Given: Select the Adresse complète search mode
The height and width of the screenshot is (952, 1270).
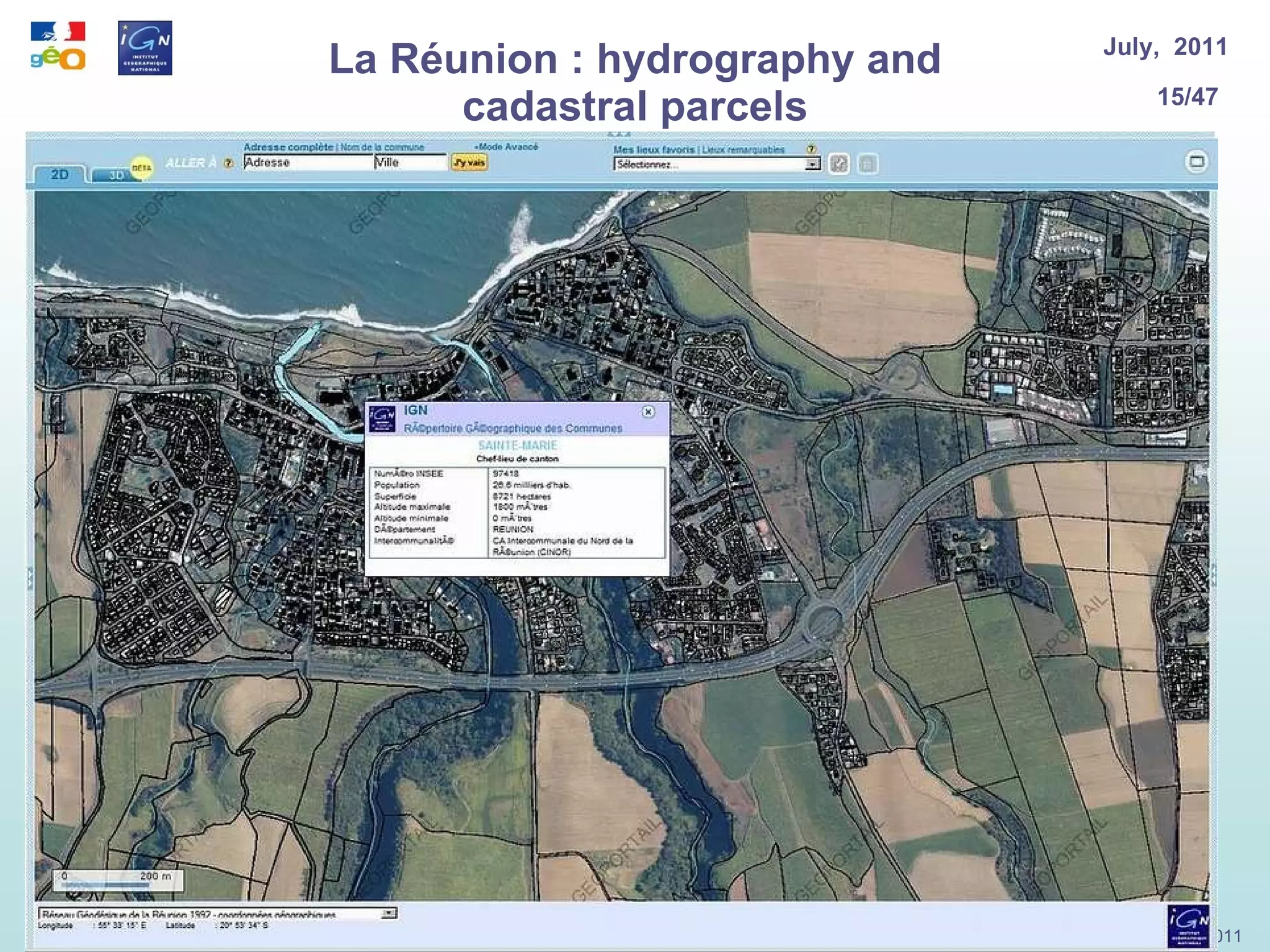Looking at the screenshot, I should coord(288,147).
